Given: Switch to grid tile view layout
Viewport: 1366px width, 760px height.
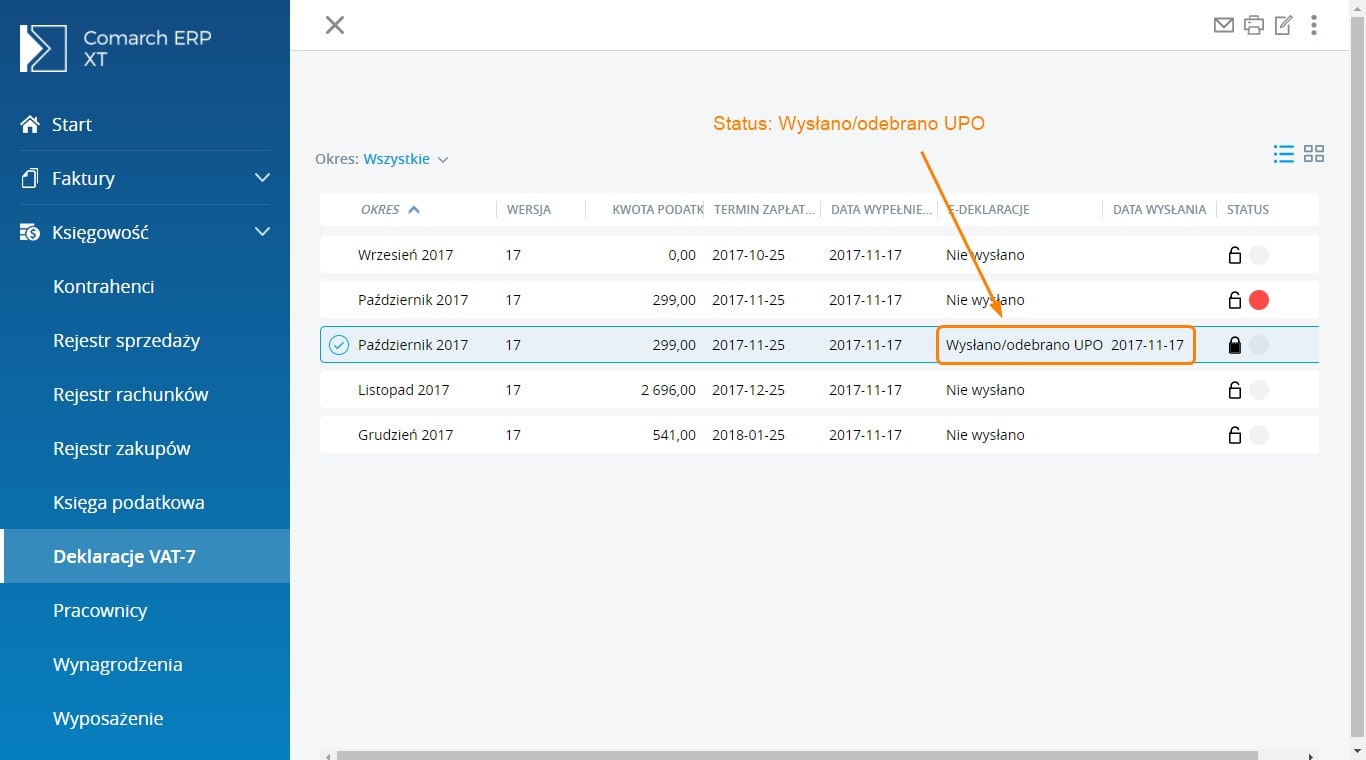Looking at the screenshot, I should click(1314, 154).
